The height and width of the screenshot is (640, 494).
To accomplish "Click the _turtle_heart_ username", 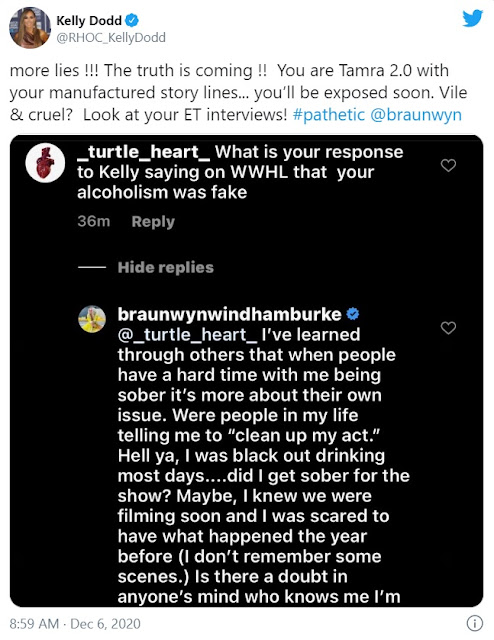I will pyautogui.click(x=144, y=152).
